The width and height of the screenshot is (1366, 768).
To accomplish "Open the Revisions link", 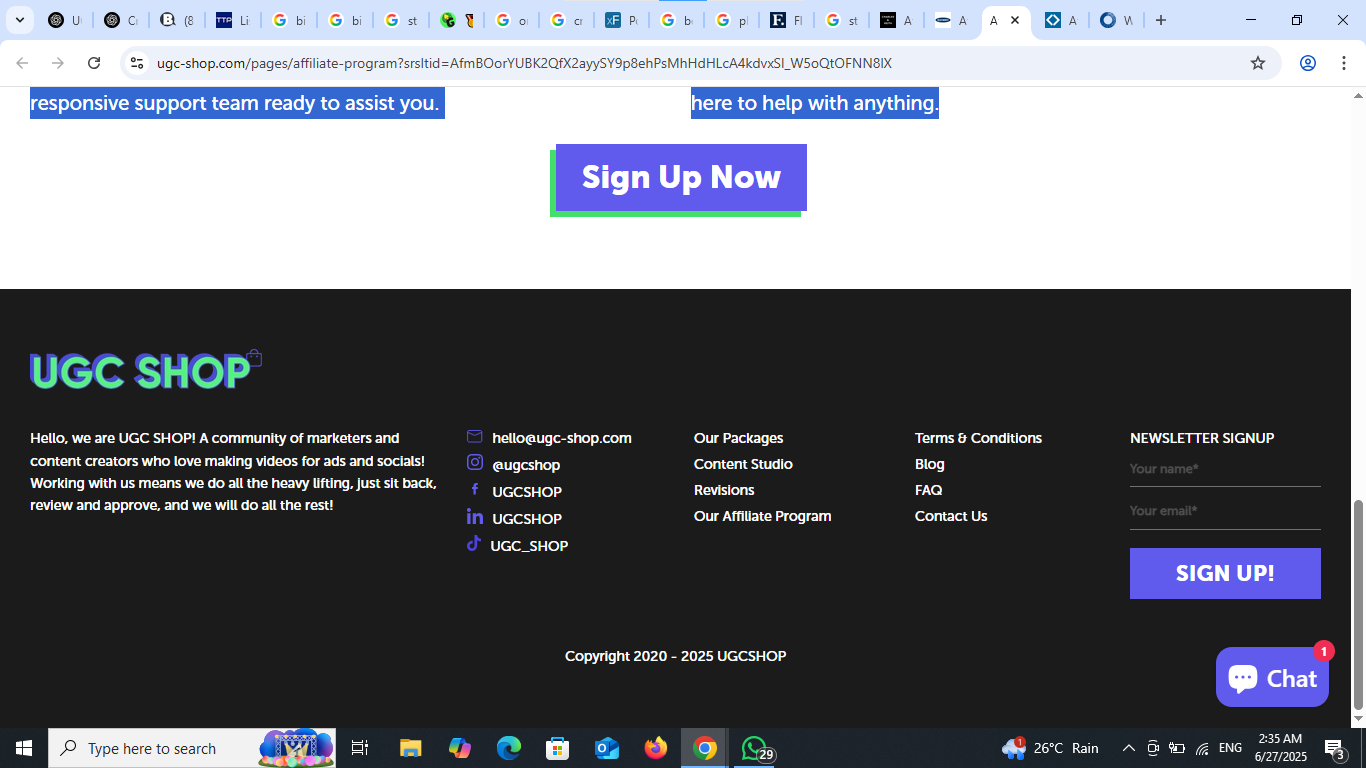I will pos(724,490).
